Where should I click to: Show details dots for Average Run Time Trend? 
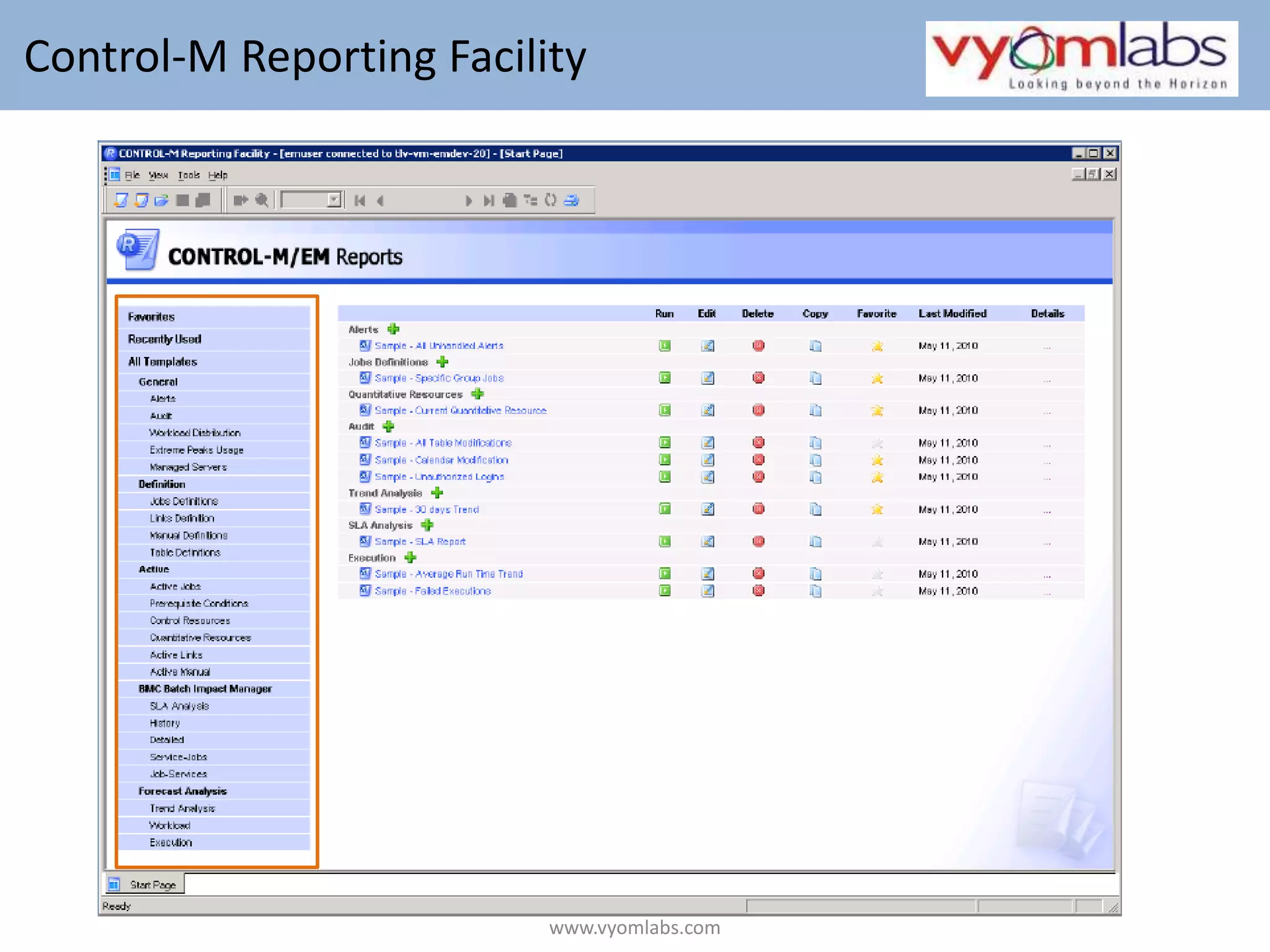click(1047, 576)
